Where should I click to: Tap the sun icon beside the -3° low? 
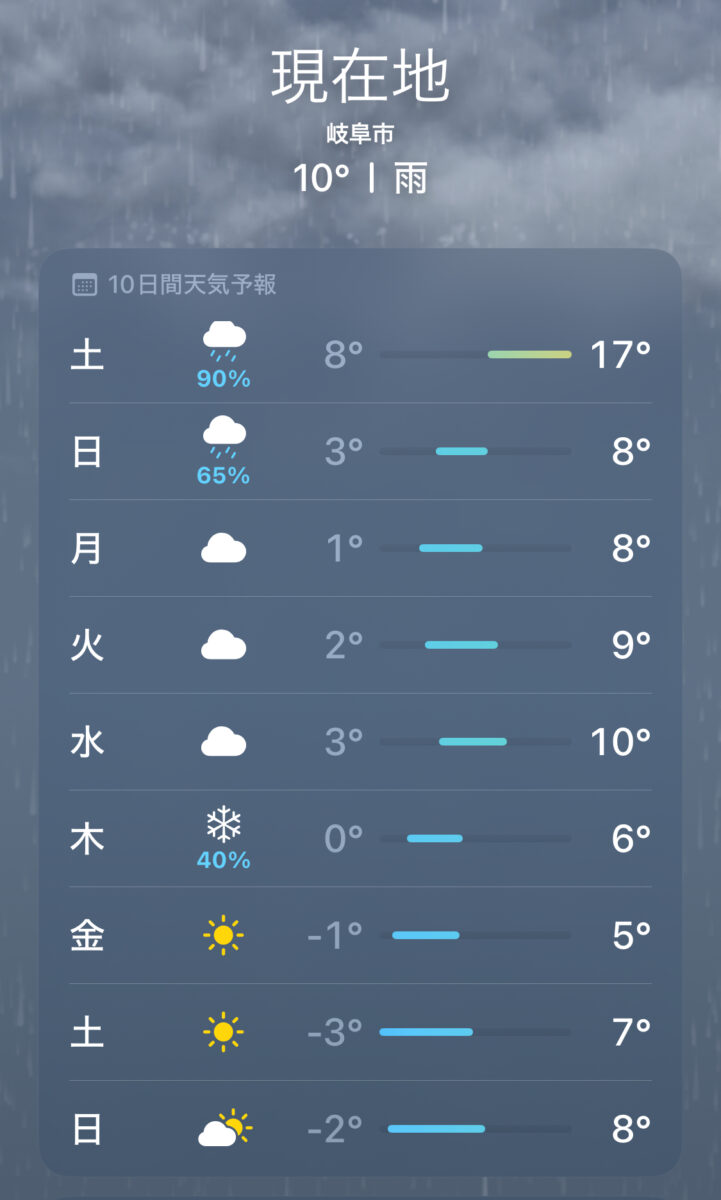pyautogui.click(x=223, y=1031)
